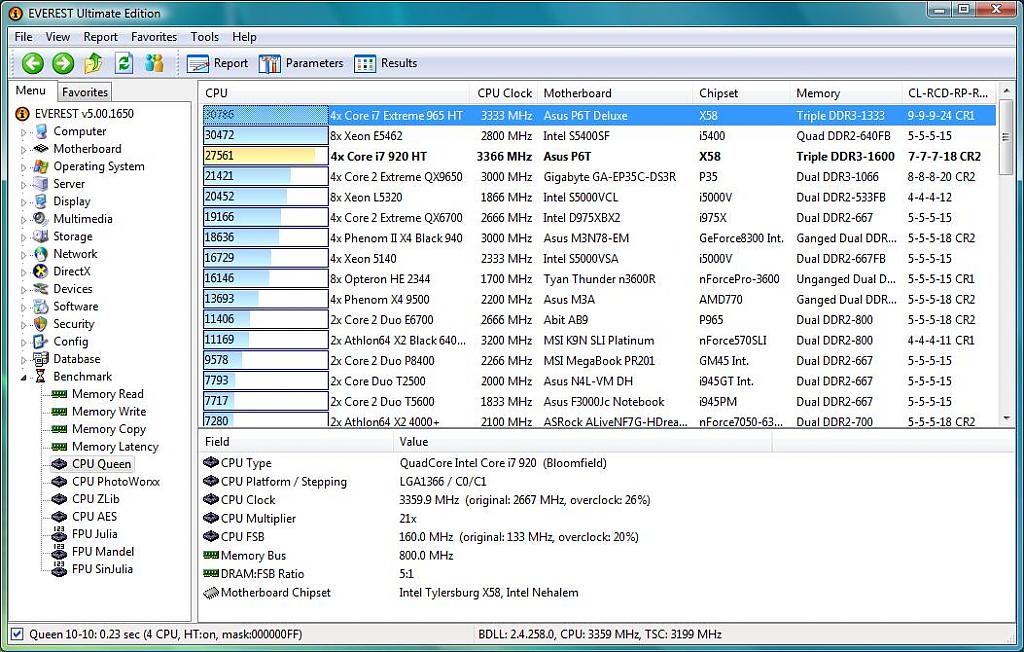Expand the Operating System tree node
The width and height of the screenshot is (1024, 652).
click(x=24, y=167)
